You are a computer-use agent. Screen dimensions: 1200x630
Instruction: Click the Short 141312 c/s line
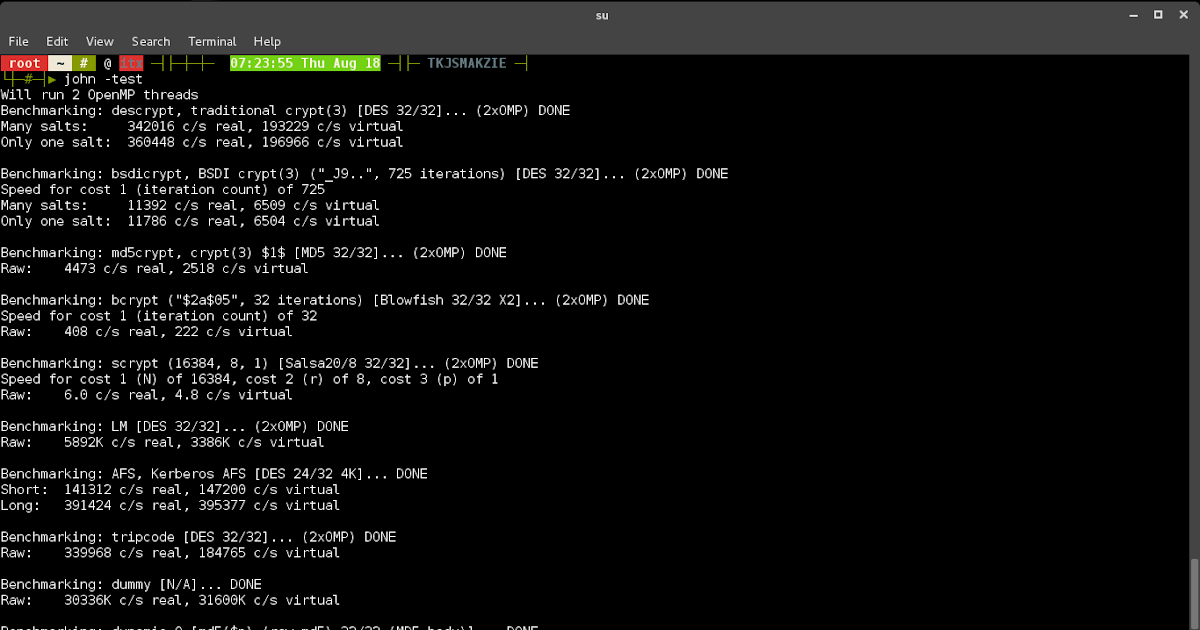[x=170, y=490]
